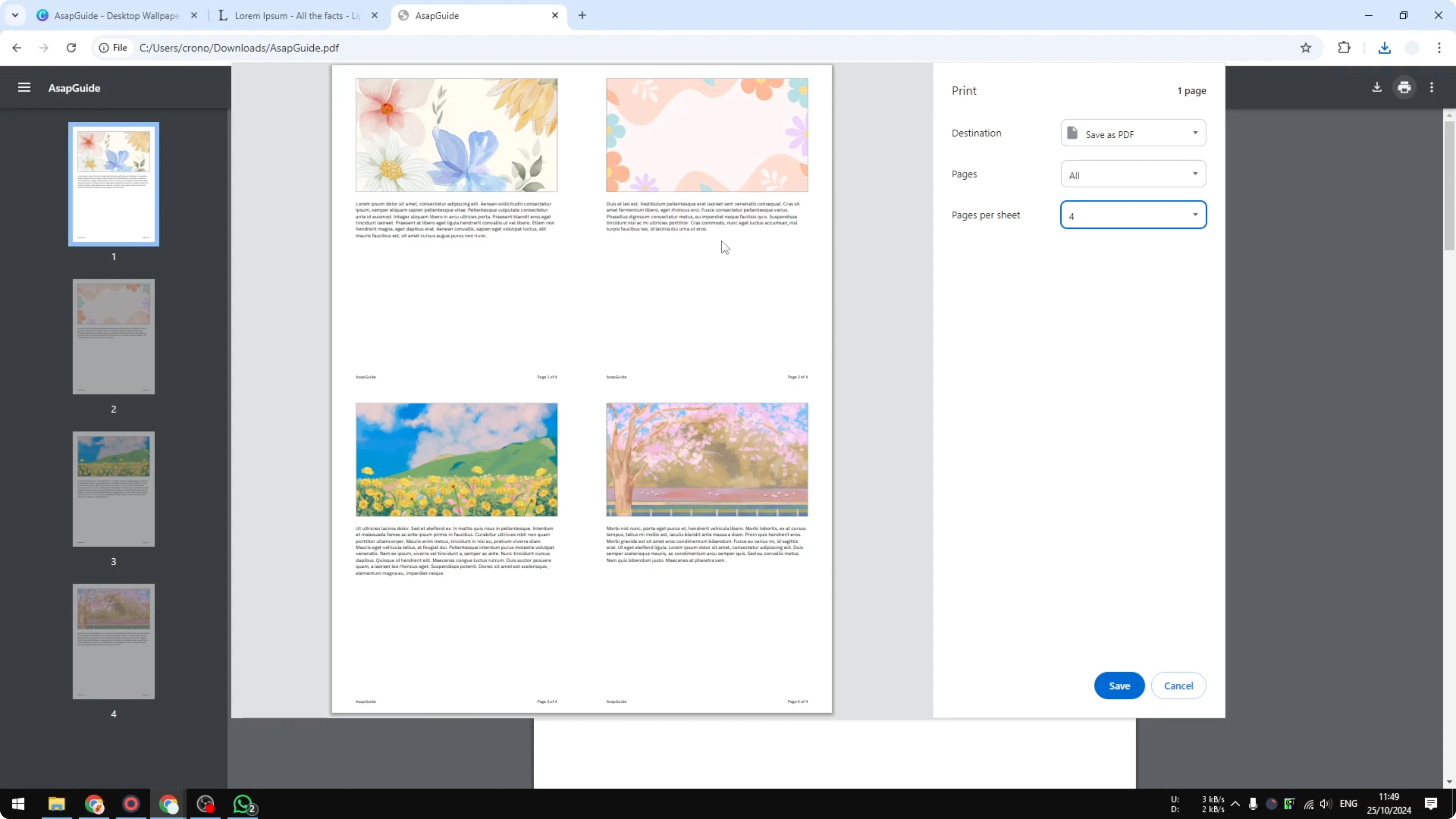
Task: Open the Destination dropdown set to Save as PDF
Action: pyautogui.click(x=1133, y=133)
